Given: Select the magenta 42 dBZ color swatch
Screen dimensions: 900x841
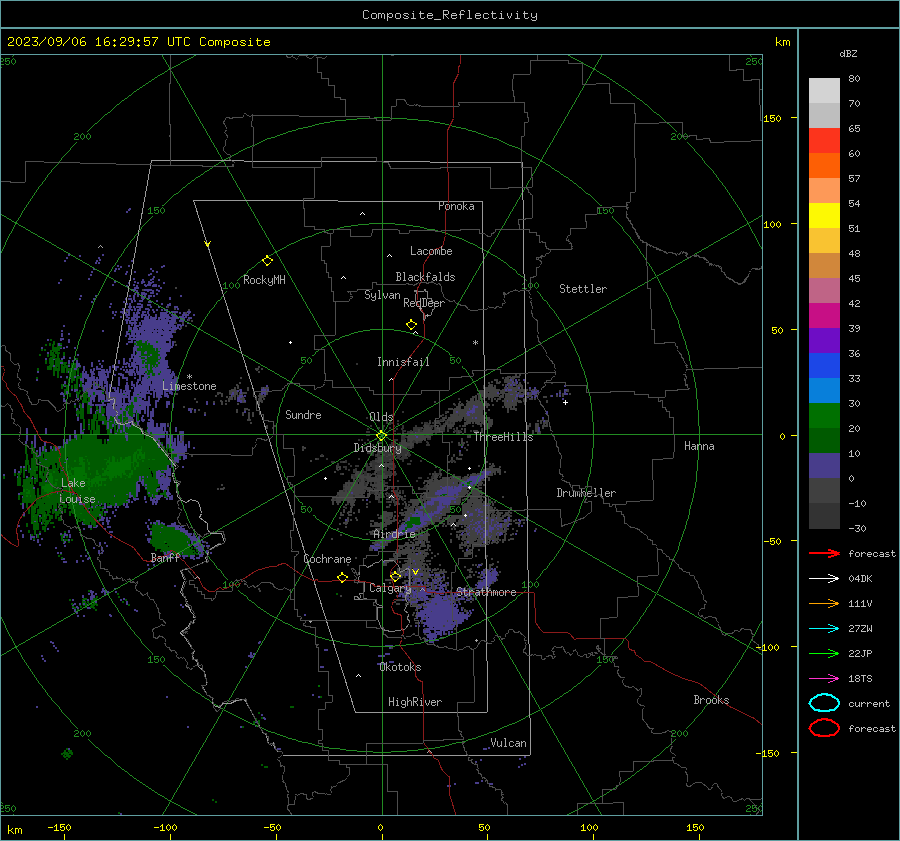Looking at the screenshot, I should click(x=824, y=315).
